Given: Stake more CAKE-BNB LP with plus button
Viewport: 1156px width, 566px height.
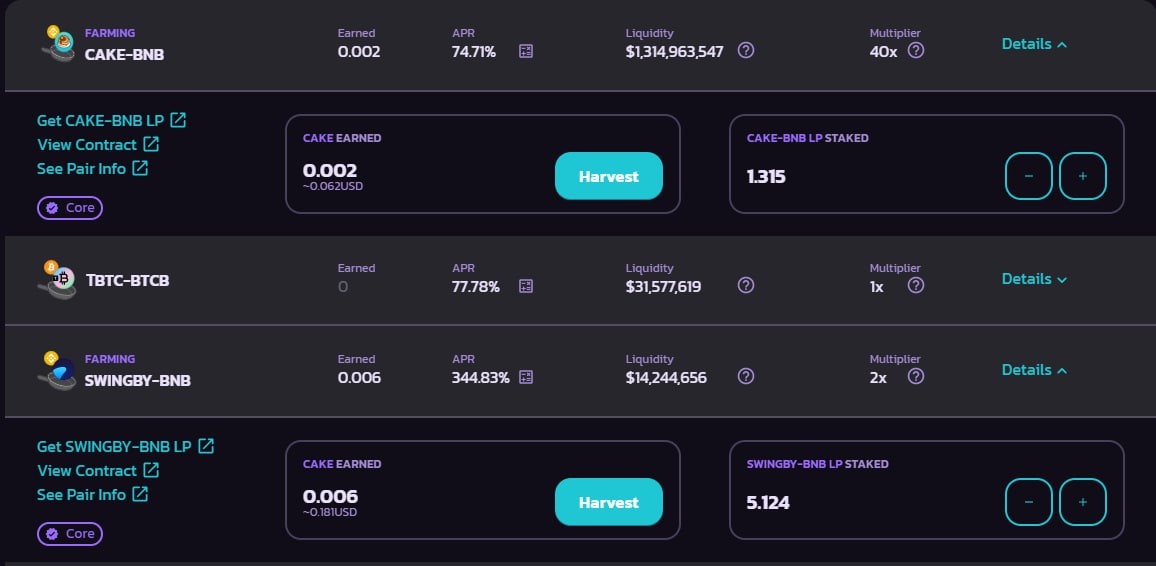Looking at the screenshot, I should click(x=1083, y=176).
